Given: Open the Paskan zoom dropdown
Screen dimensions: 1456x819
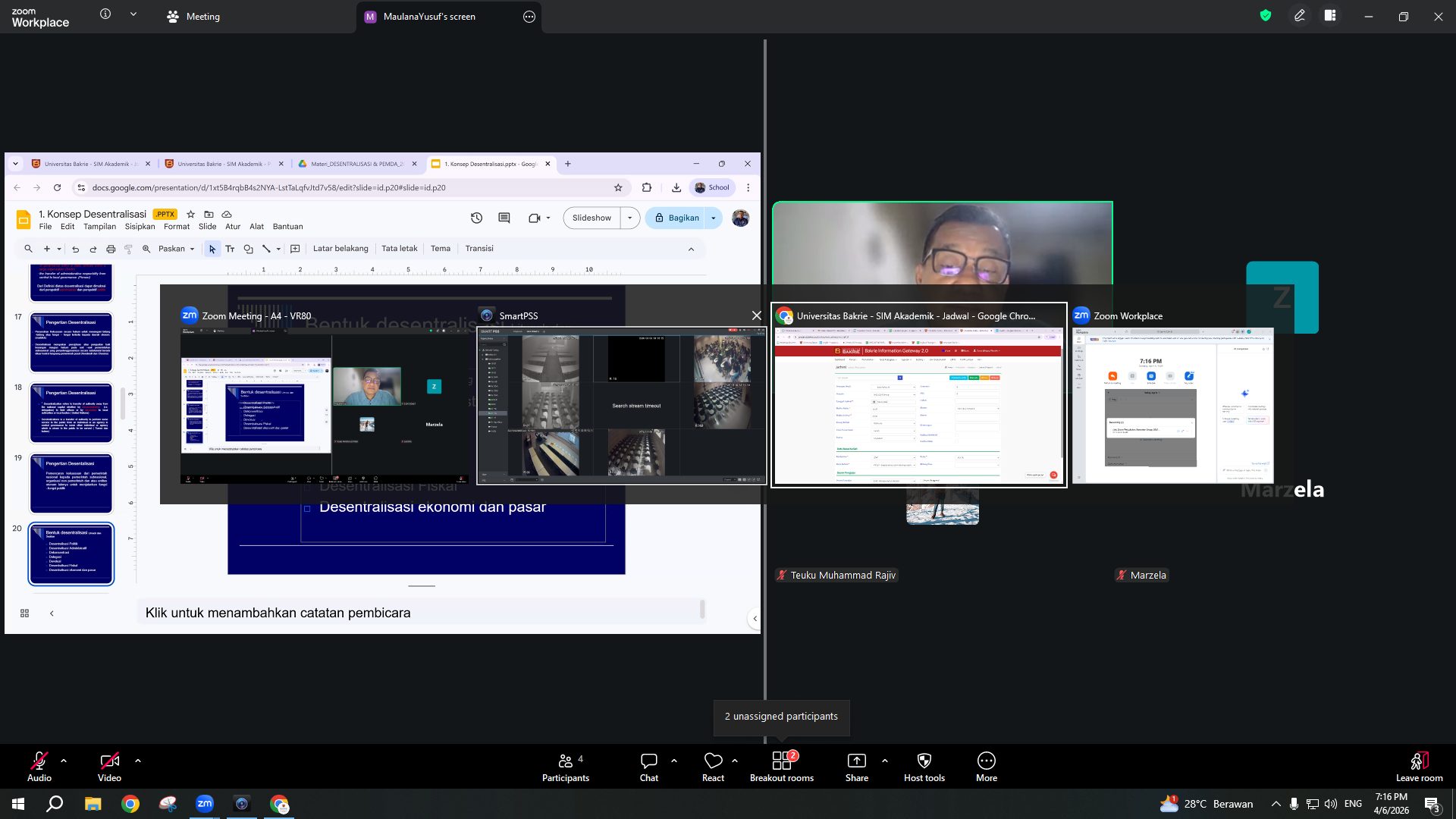Looking at the screenshot, I should 176,249.
